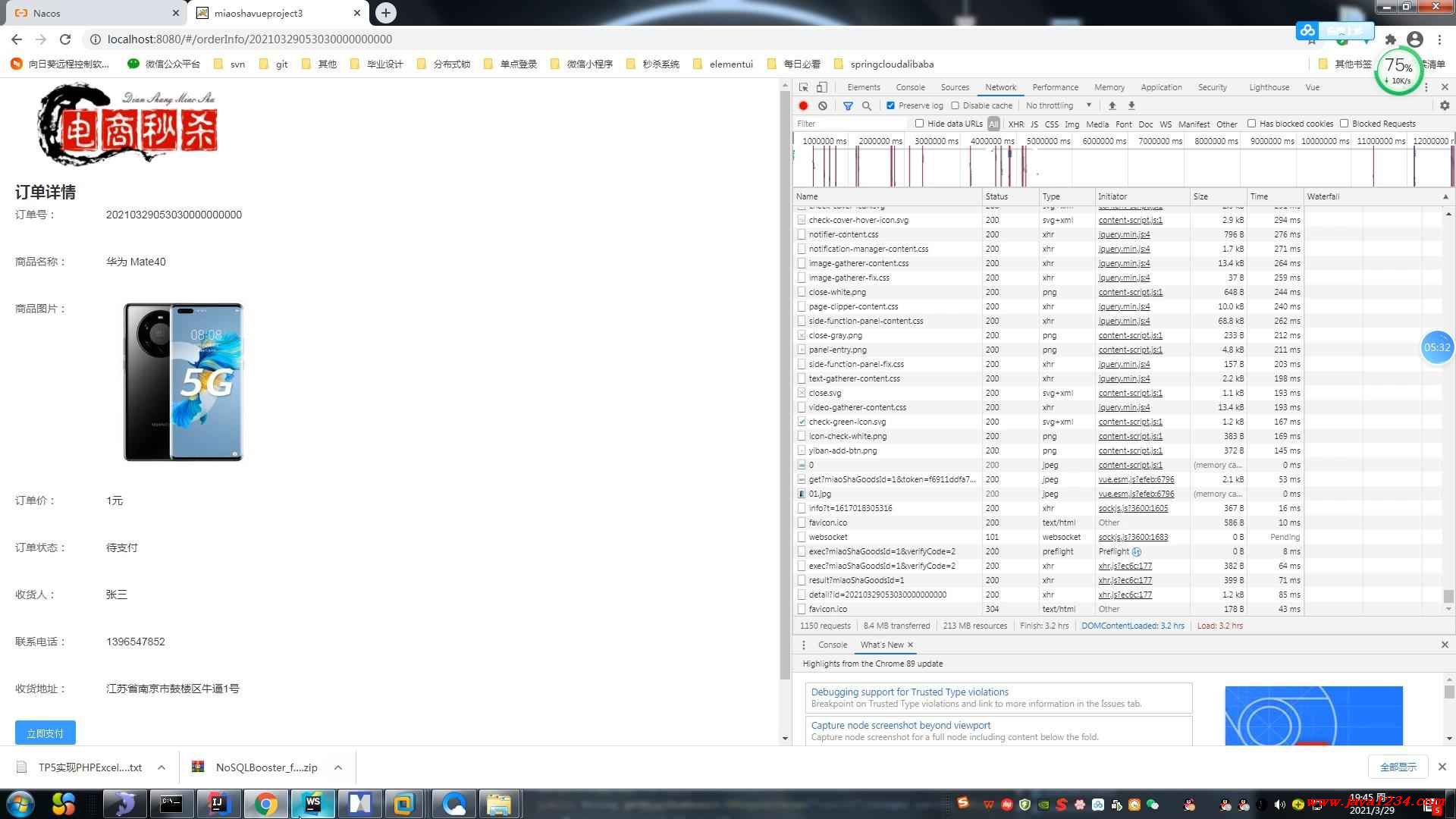Open drawer three-dot menu beside Console
1456x819 pixels.
coord(804,645)
